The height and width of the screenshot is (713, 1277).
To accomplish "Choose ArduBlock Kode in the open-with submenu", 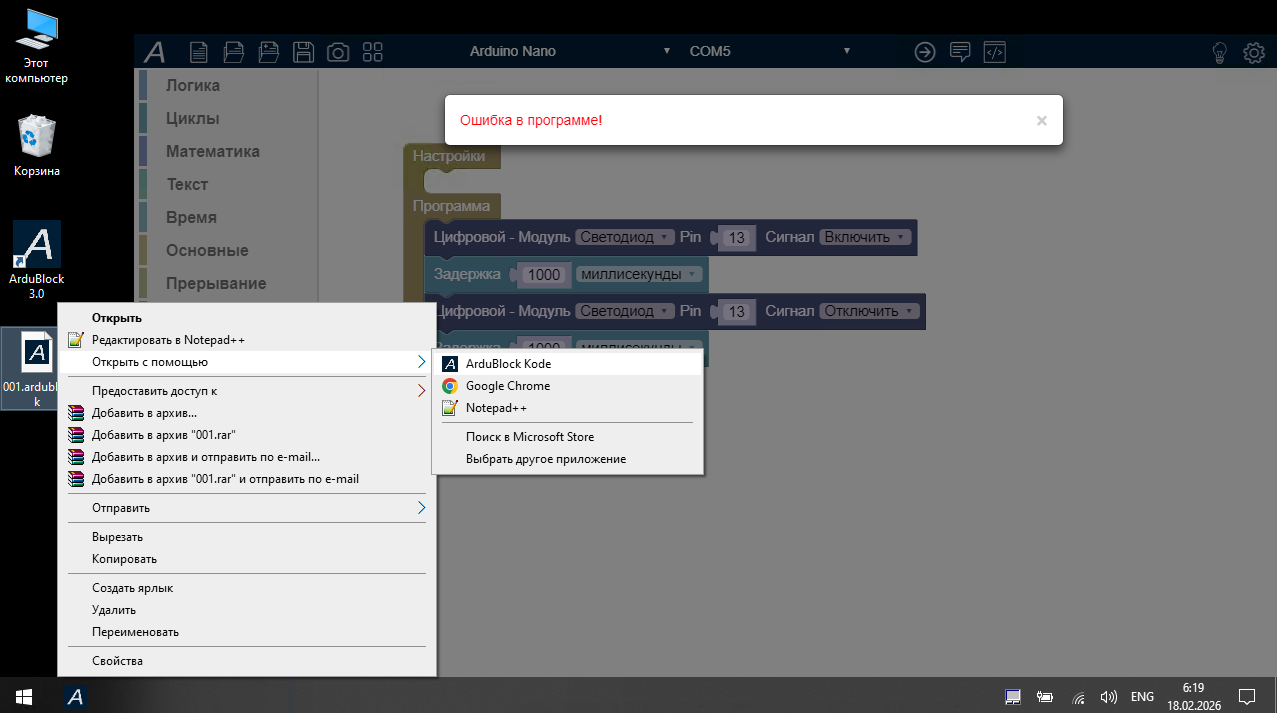I will (x=508, y=364).
